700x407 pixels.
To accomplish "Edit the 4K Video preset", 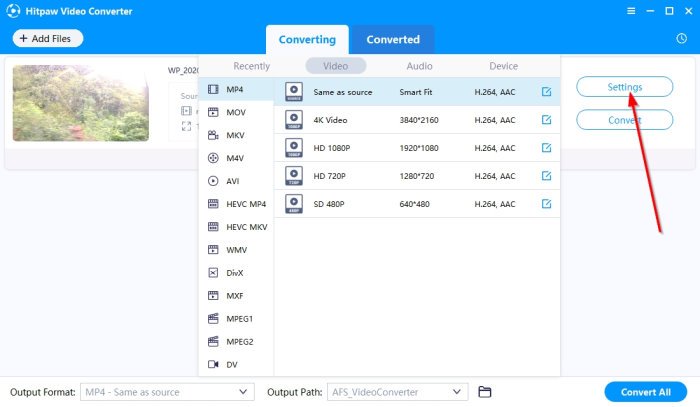I will coord(546,120).
